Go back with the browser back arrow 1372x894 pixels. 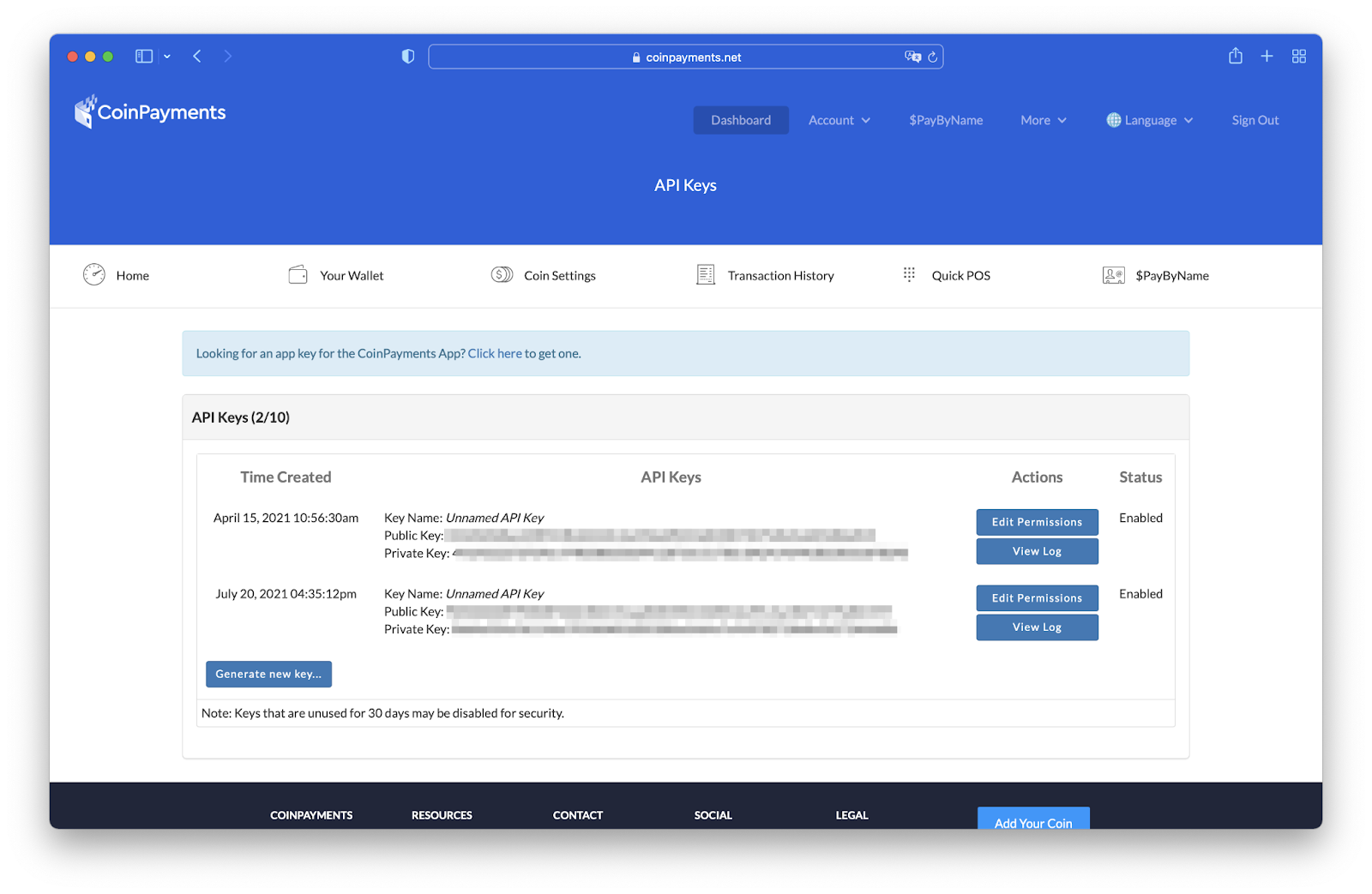click(197, 57)
